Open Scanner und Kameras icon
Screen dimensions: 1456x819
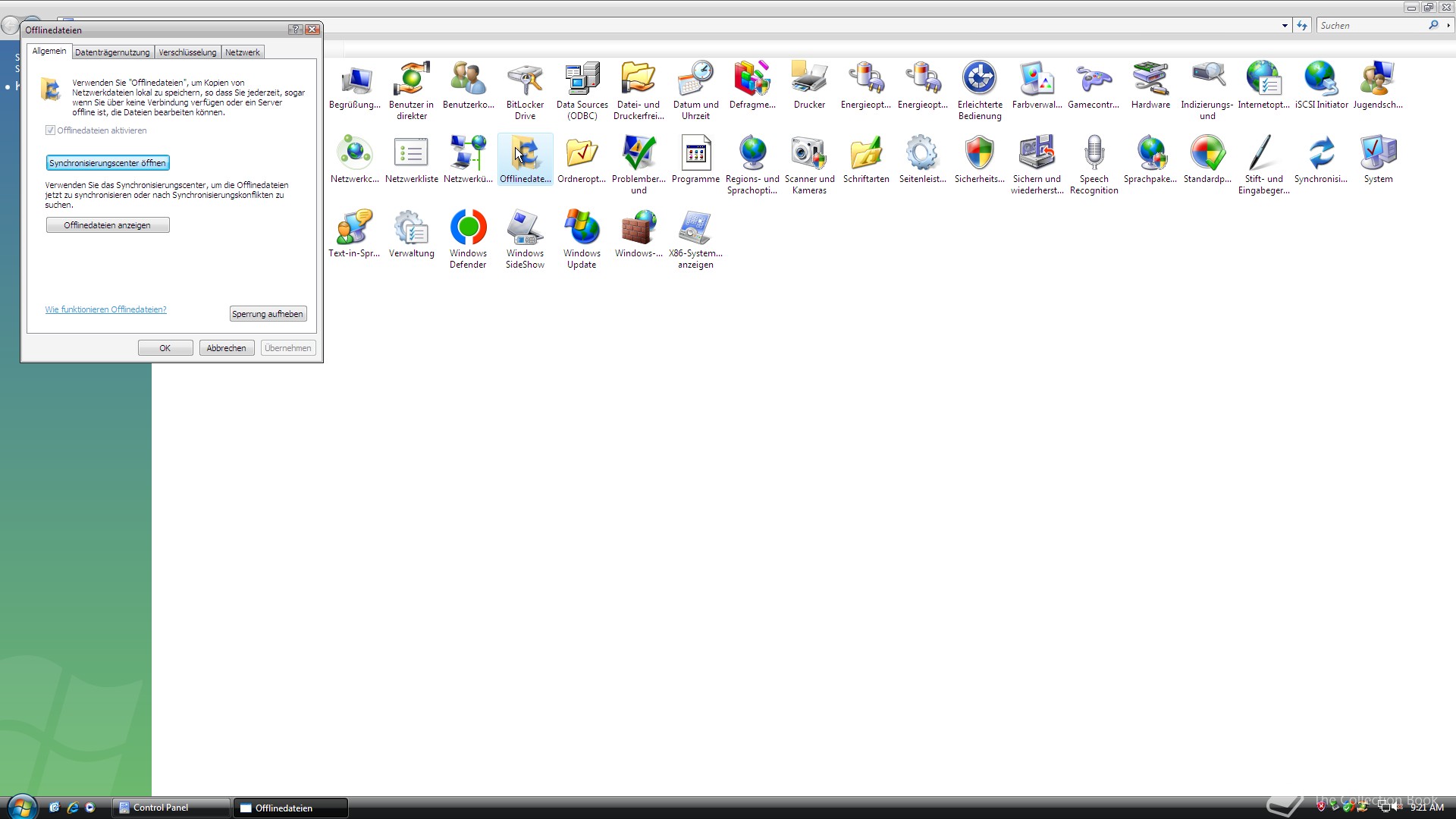tap(810, 165)
